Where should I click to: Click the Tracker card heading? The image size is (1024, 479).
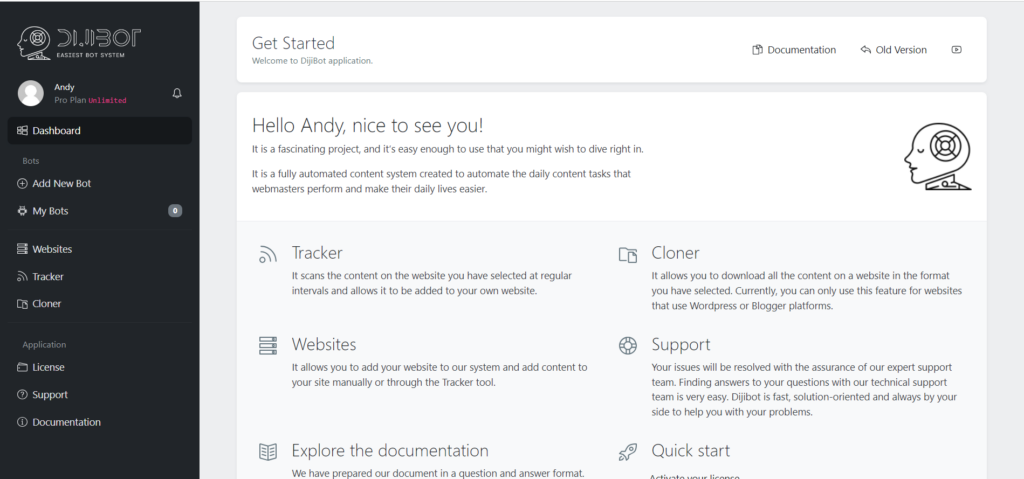coord(317,253)
